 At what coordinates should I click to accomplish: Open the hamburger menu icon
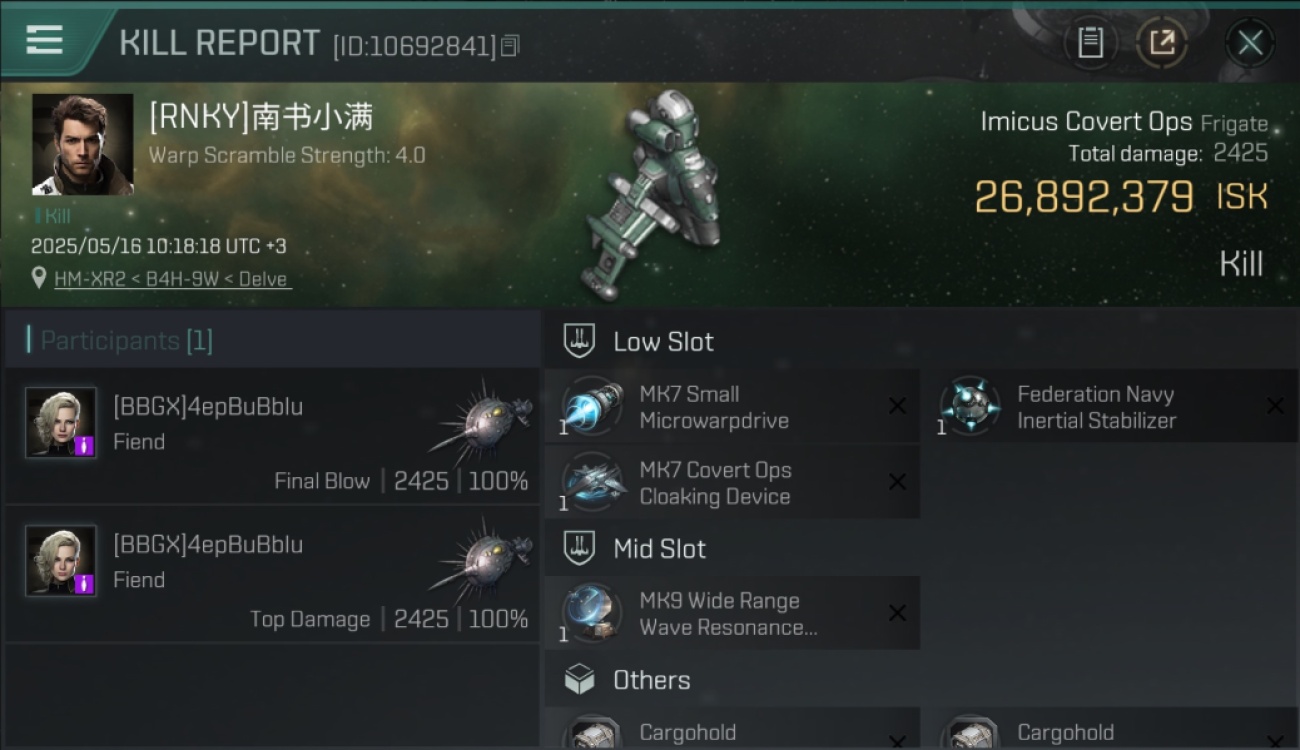(44, 41)
